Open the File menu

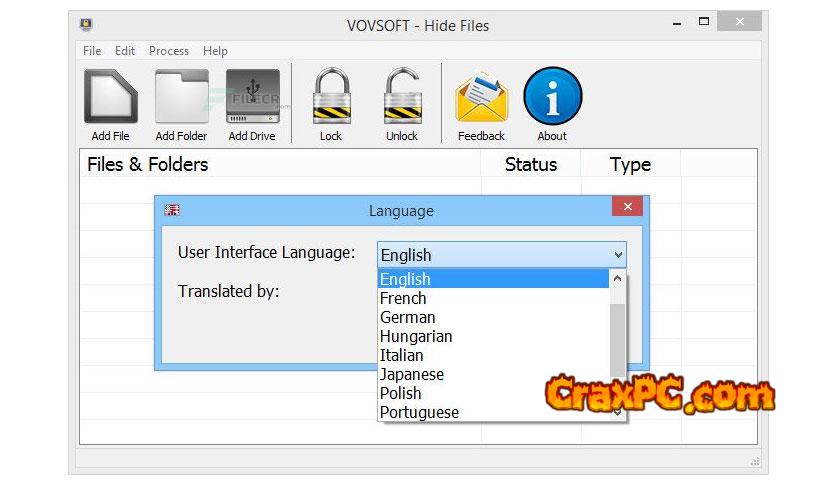92,51
